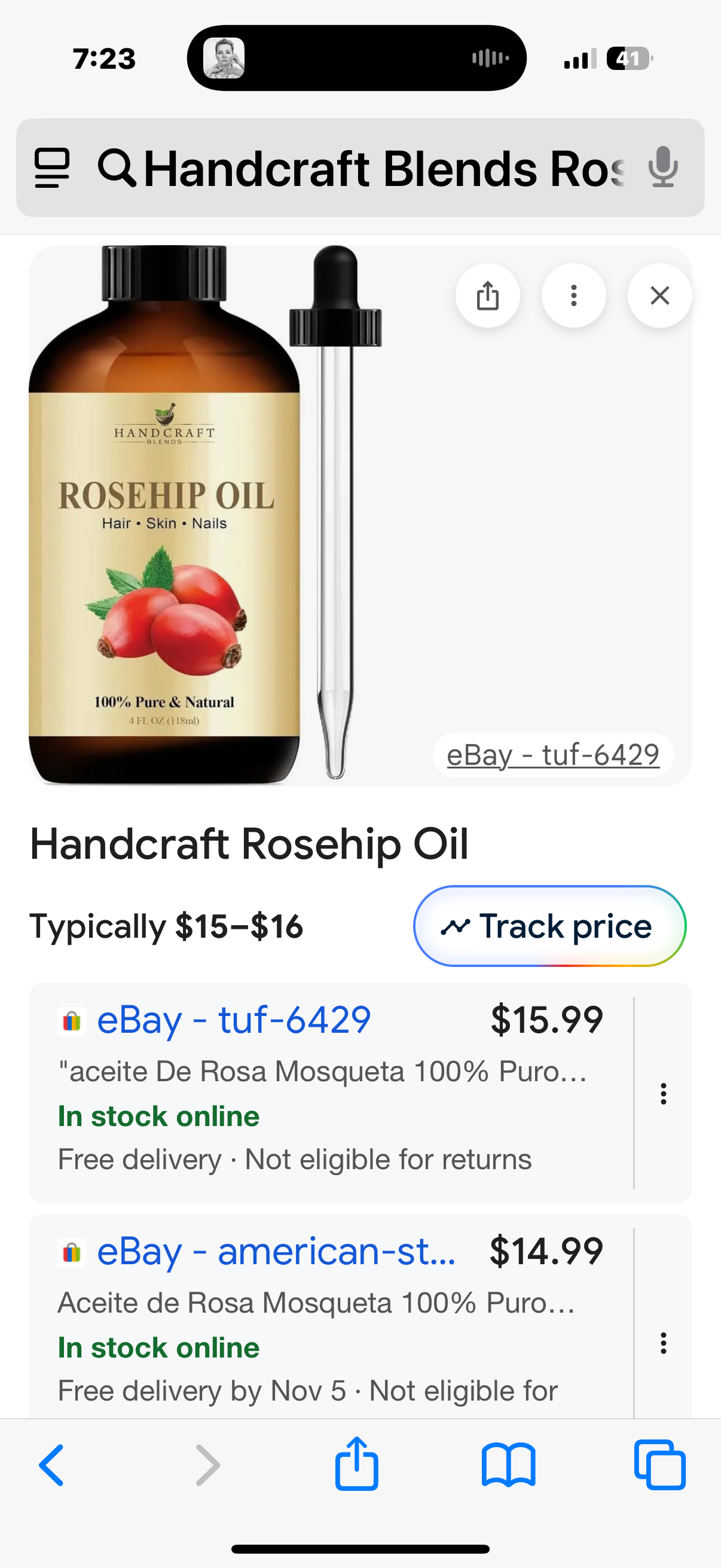The image size is (721, 1568).
Task: Tap the eBay tuf-6429 image source label
Action: point(552,755)
